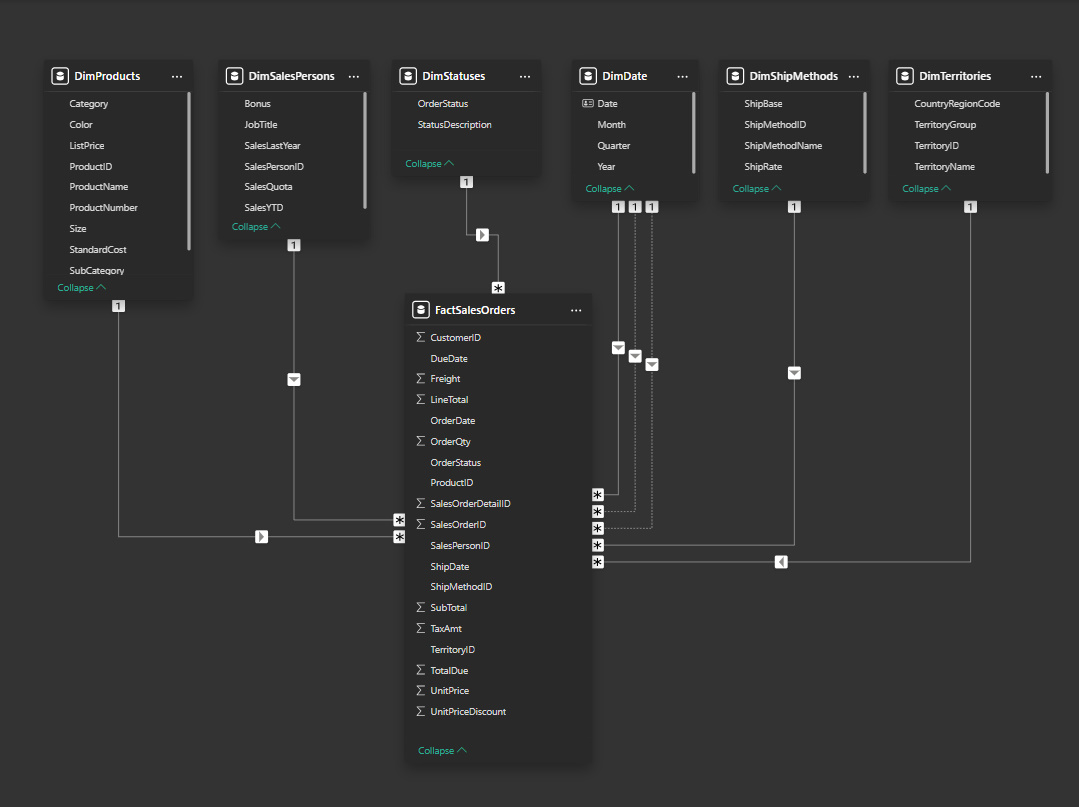Select the JobTitle field in DimSalesPersons
Screen dimensions: 1079x807
point(261,125)
